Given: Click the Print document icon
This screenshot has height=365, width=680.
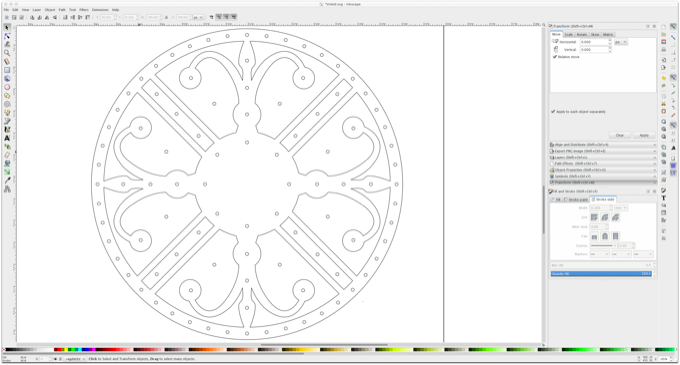Looking at the screenshot, I should coord(664,50).
